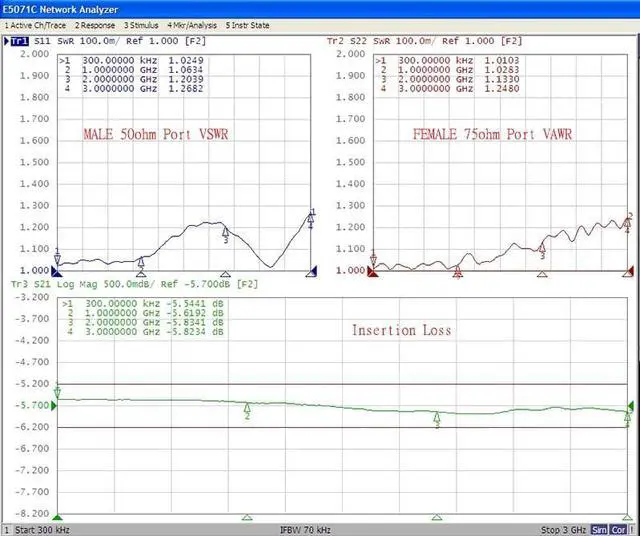The height and width of the screenshot is (536, 640).
Task: Click the IFBW 70 kHz field
Action: [305, 528]
